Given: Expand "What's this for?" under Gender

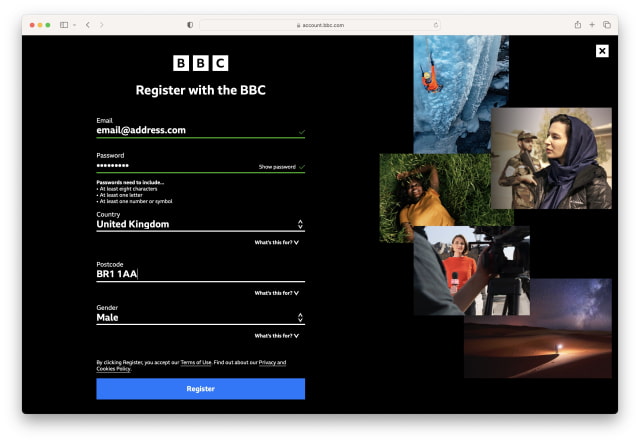Looking at the screenshot, I should pos(276,336).
